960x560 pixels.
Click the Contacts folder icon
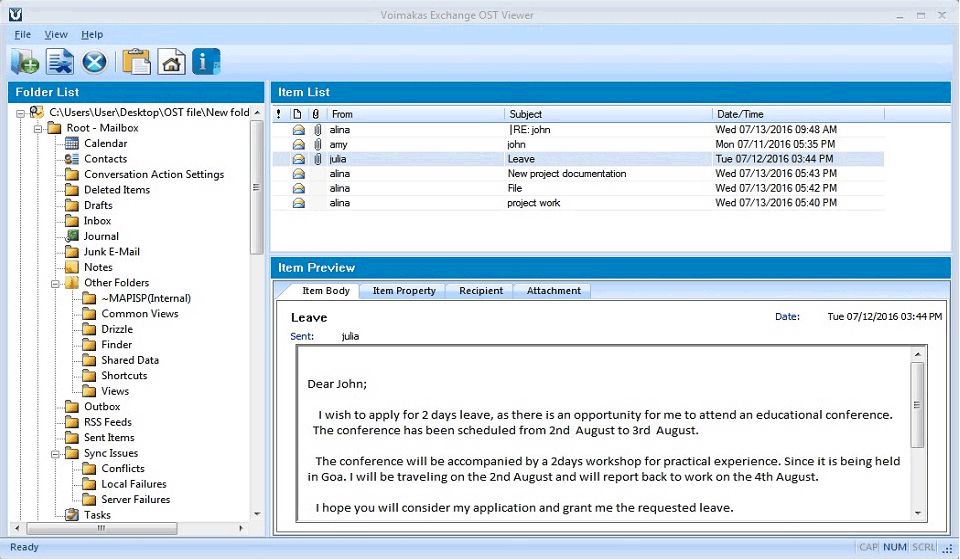72,159
